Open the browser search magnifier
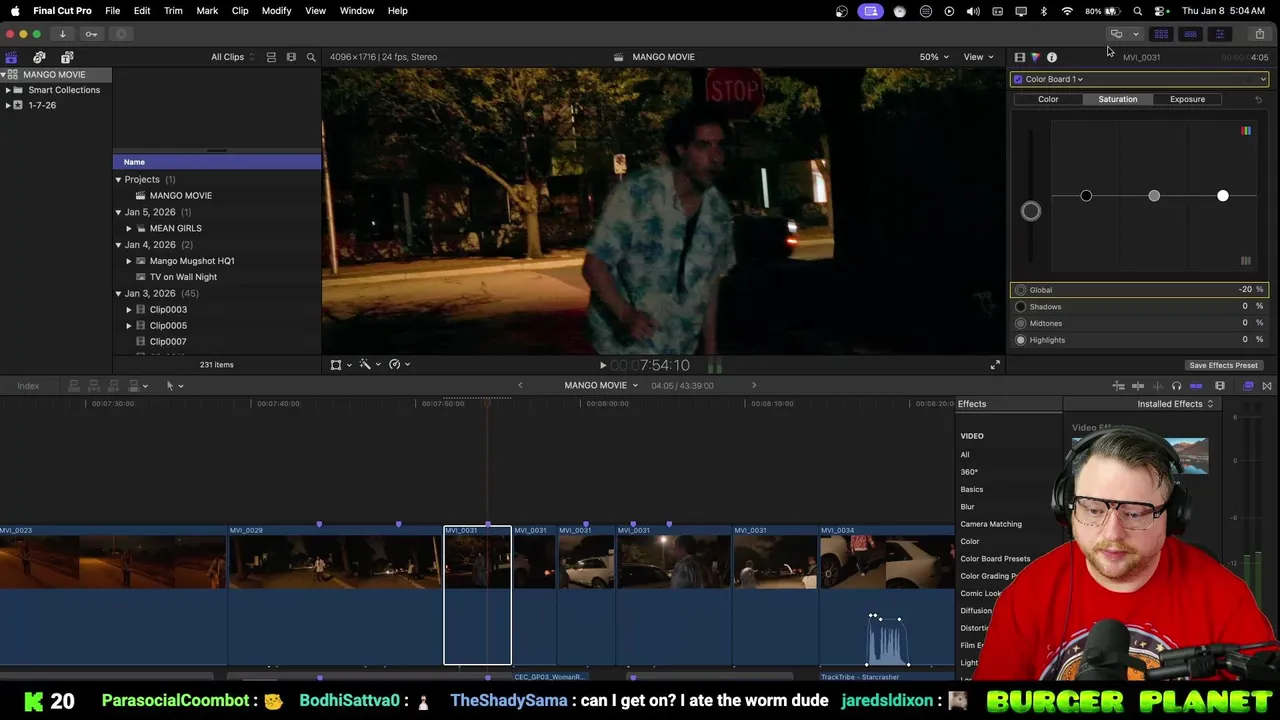This screenshot has height=720, width=1280. click(x=311, y=57)
